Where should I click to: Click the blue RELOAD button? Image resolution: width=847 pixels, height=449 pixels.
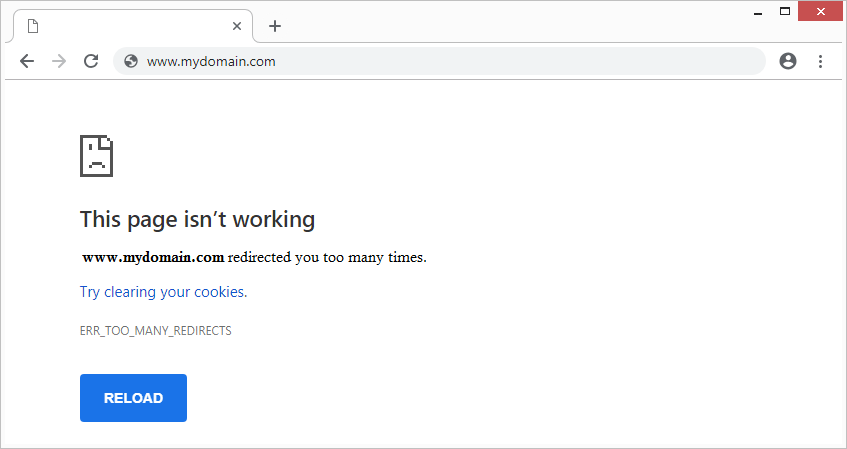click(133, 398)
